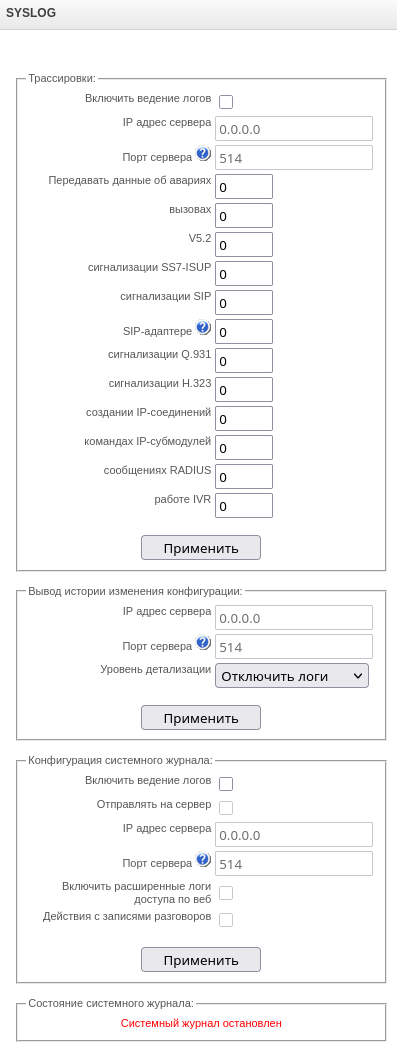398x1050 pixels.
Task: Click help icon for port in system journal section
Action: tap(204, 860)
